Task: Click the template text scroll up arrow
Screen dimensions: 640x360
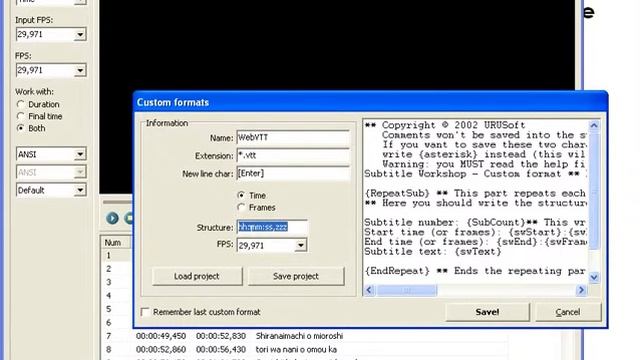Action: point(594,126)
